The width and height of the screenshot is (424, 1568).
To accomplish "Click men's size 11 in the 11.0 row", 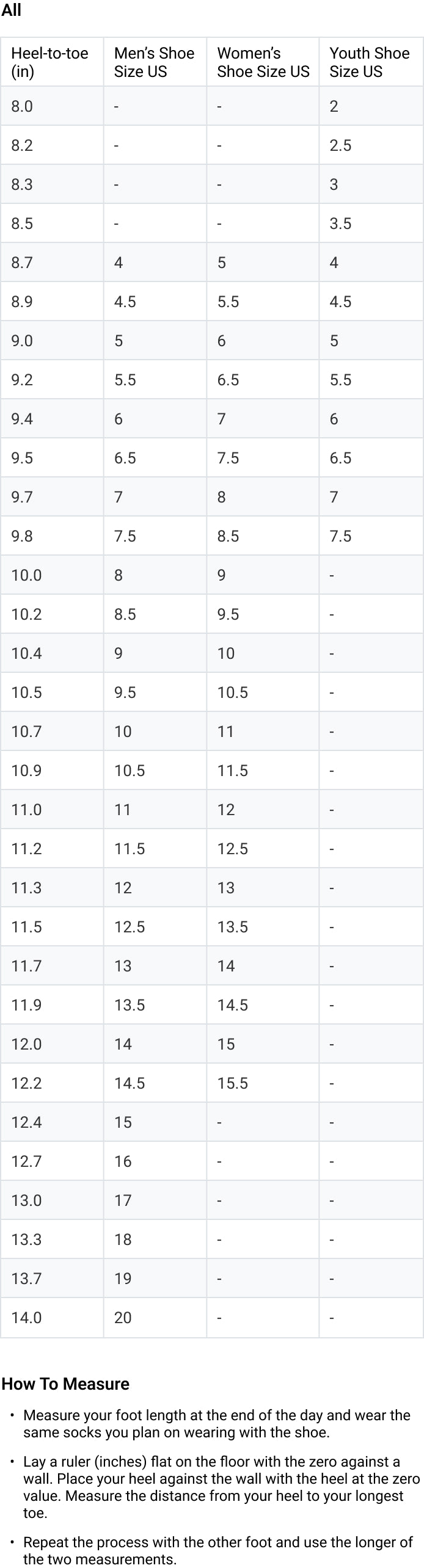I will pos(123,810).
